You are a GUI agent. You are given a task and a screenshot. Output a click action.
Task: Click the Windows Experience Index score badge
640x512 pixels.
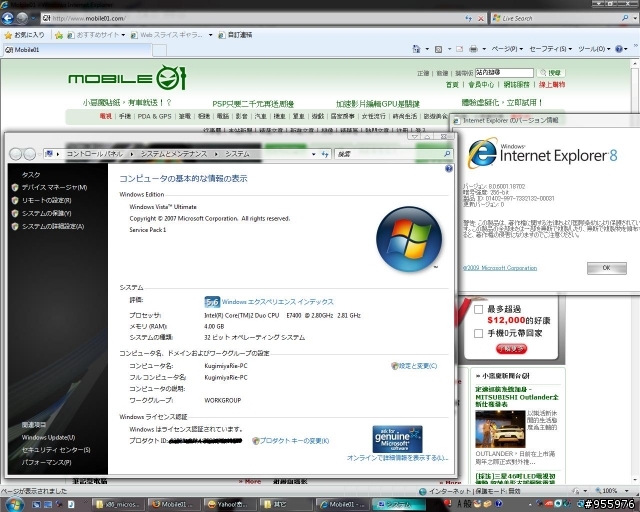[211, 301]
